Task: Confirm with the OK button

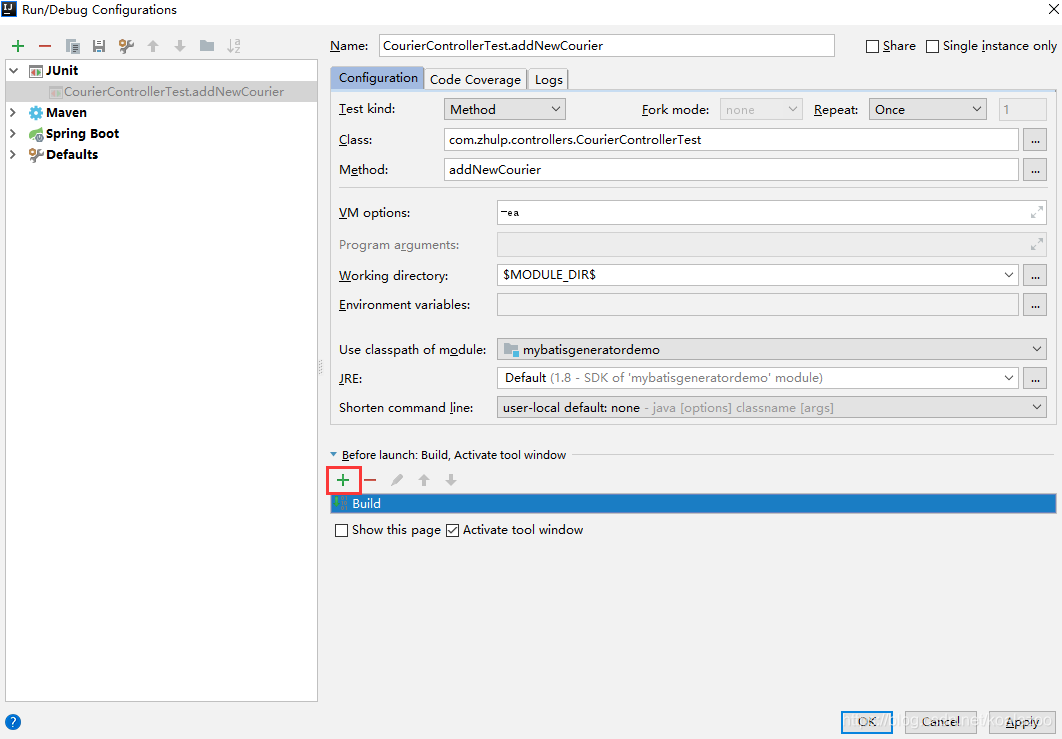Action: 867,722
